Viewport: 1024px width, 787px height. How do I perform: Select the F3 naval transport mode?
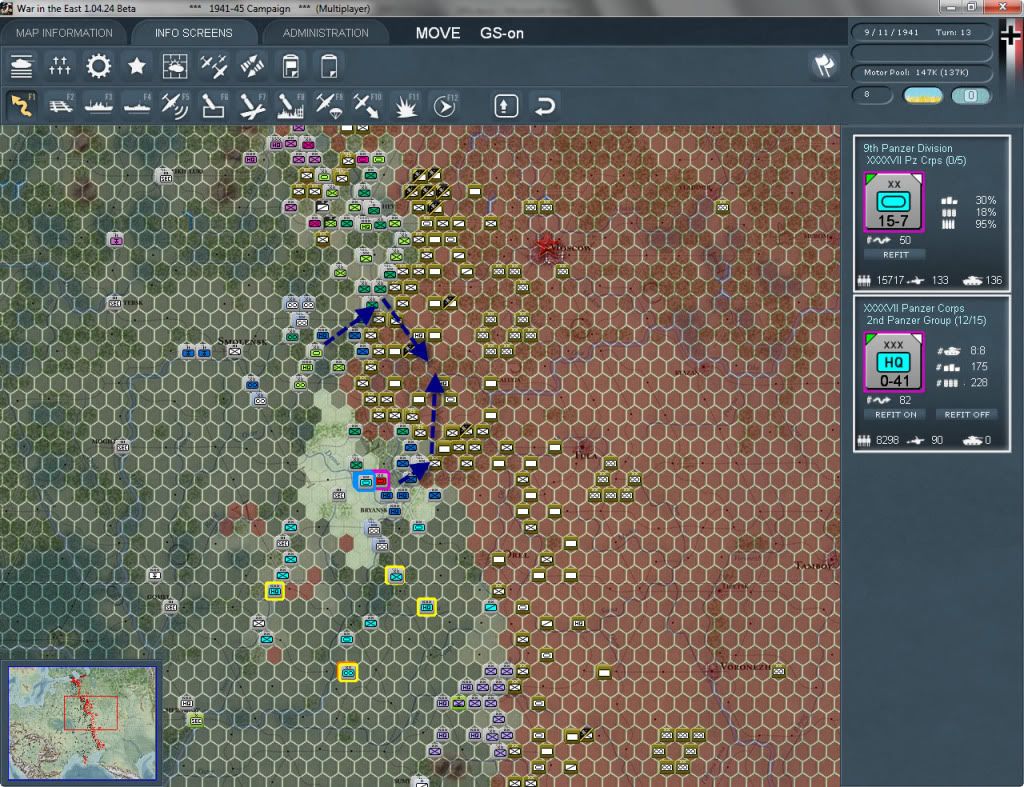tap(99, 105)
